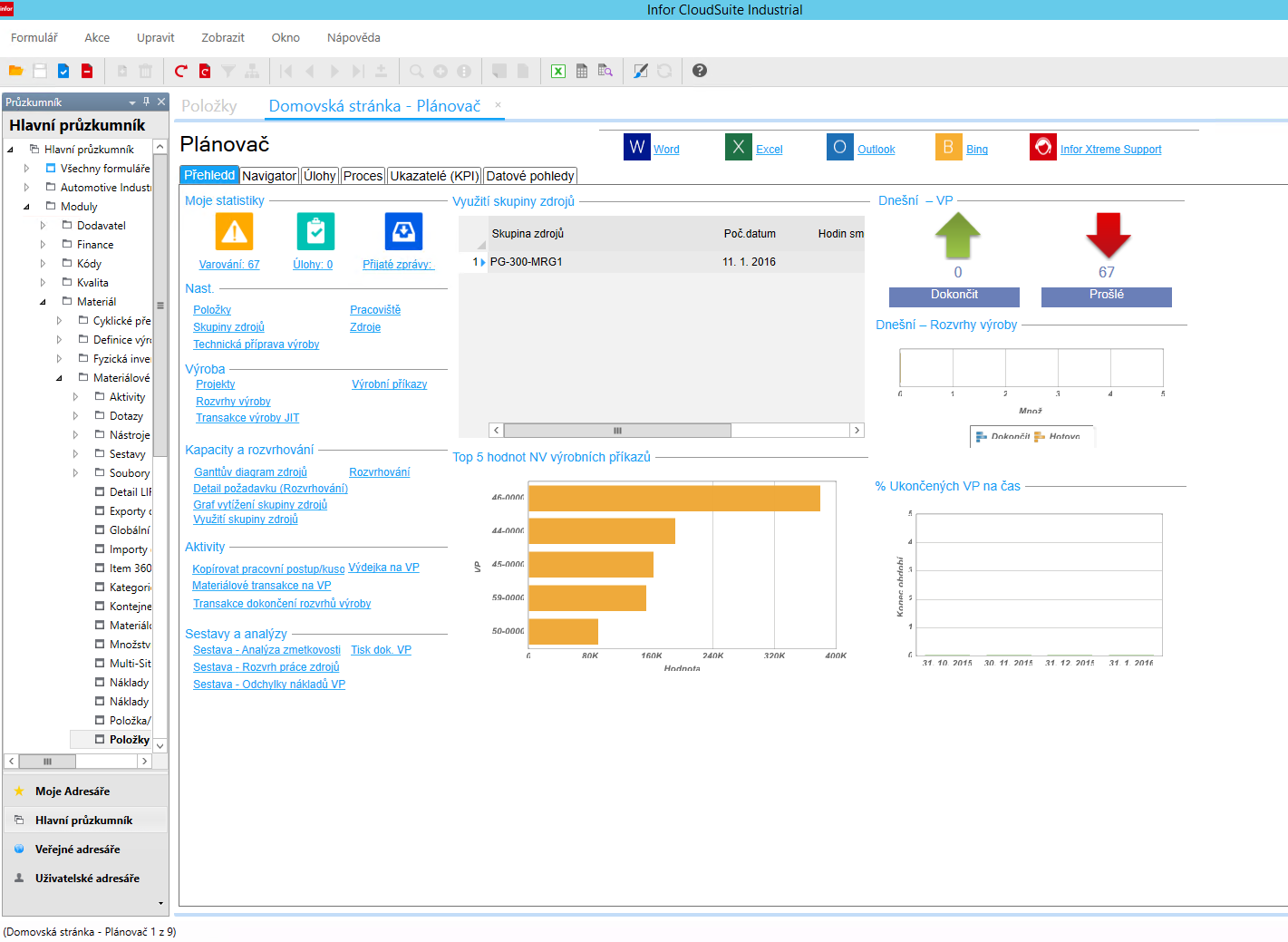Select the Item 360 tree item

(x=123, y=568)
